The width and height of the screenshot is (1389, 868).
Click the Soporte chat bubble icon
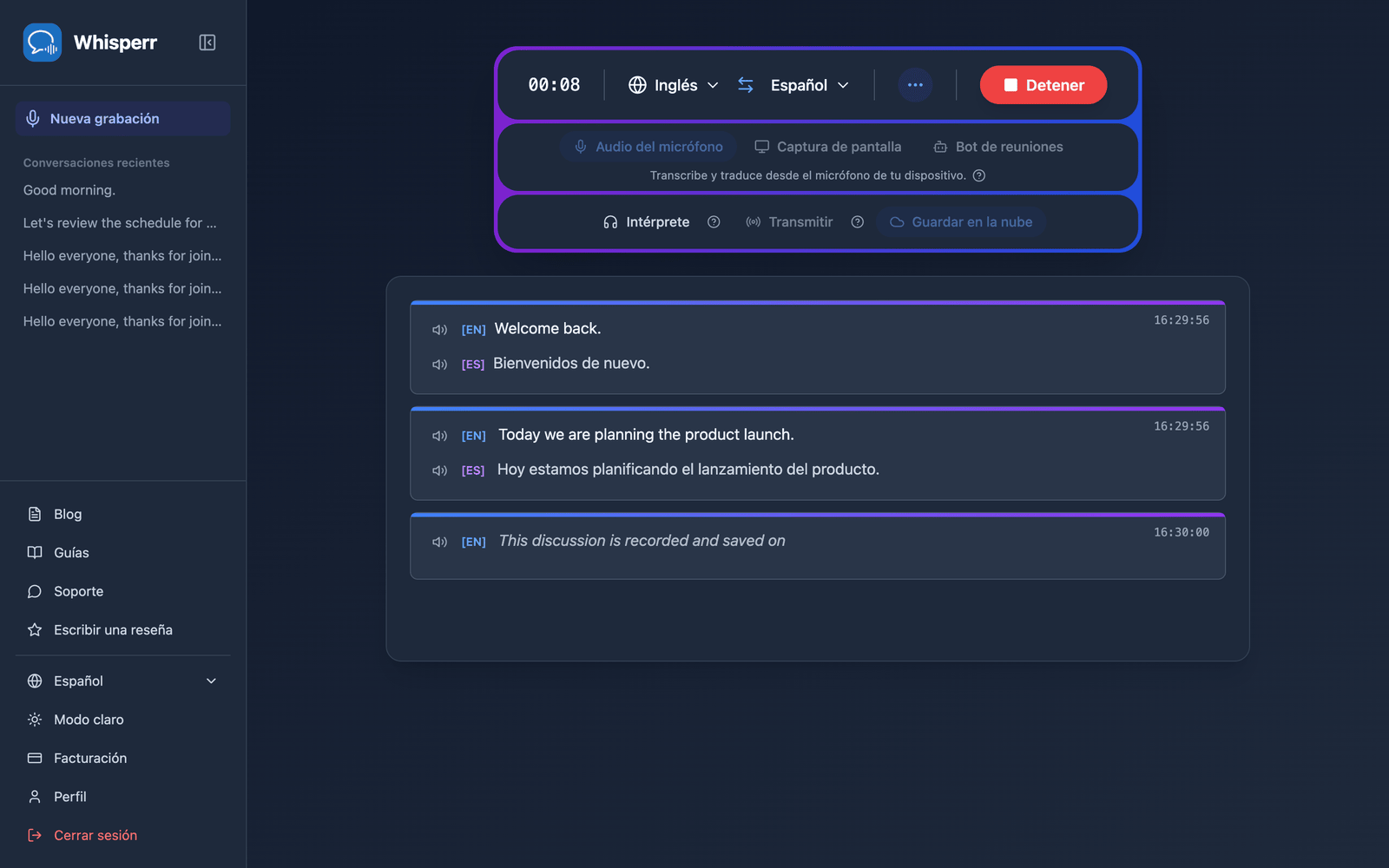35,592
